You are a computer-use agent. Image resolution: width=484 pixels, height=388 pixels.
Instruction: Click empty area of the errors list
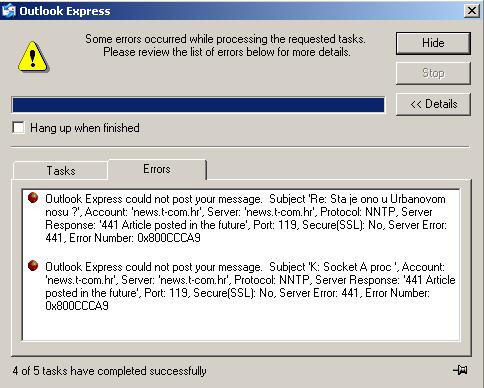click(240, 327)
